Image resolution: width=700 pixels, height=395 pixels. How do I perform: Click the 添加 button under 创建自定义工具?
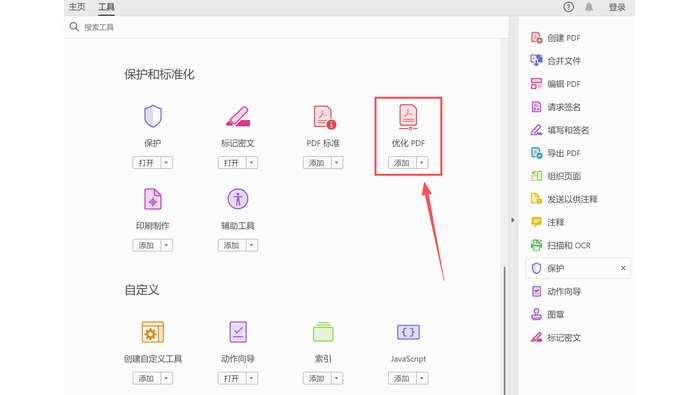click(x=146, y=378)
